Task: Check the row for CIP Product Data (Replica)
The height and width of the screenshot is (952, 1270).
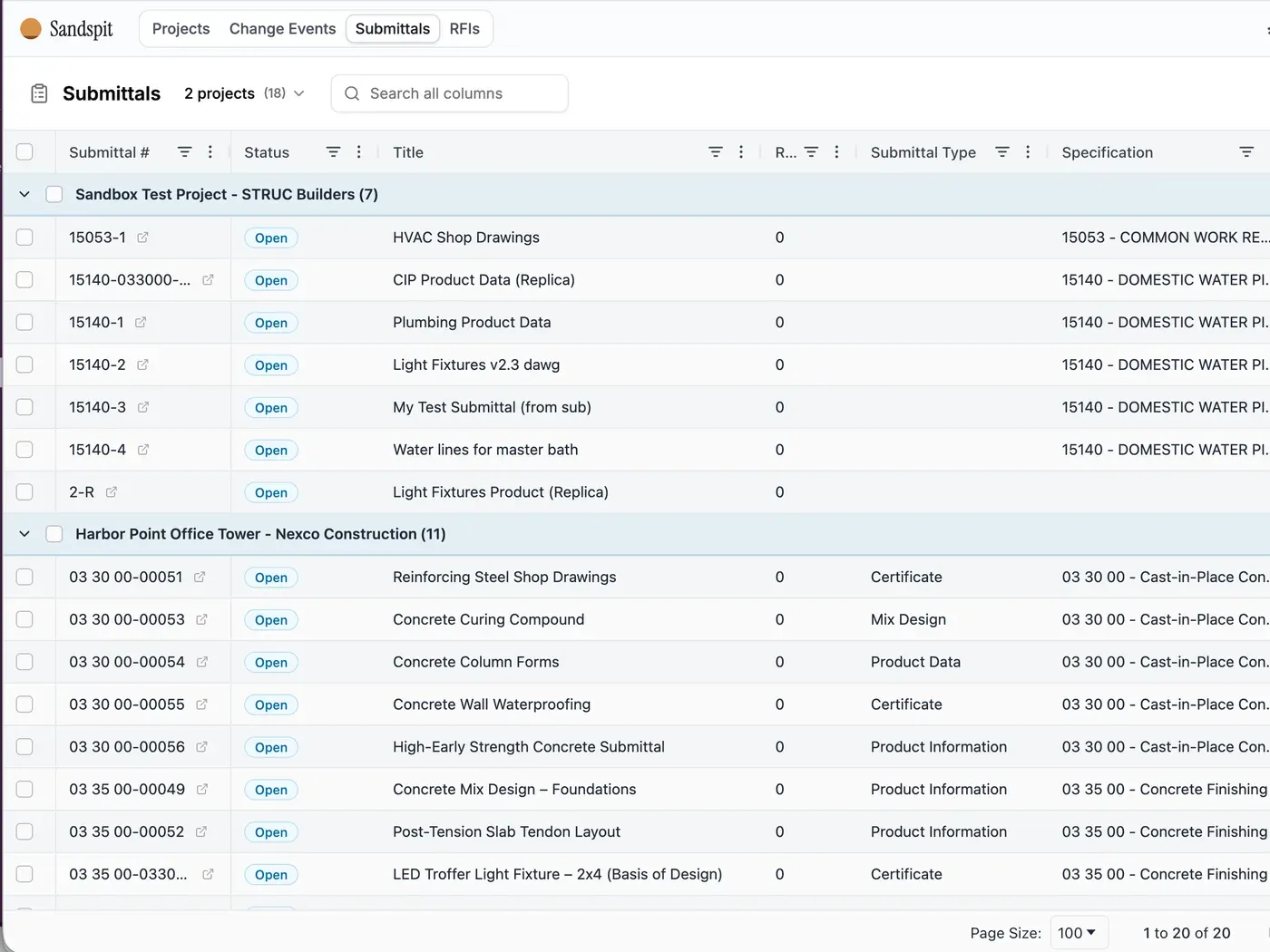Action: (x=24, y=280)
